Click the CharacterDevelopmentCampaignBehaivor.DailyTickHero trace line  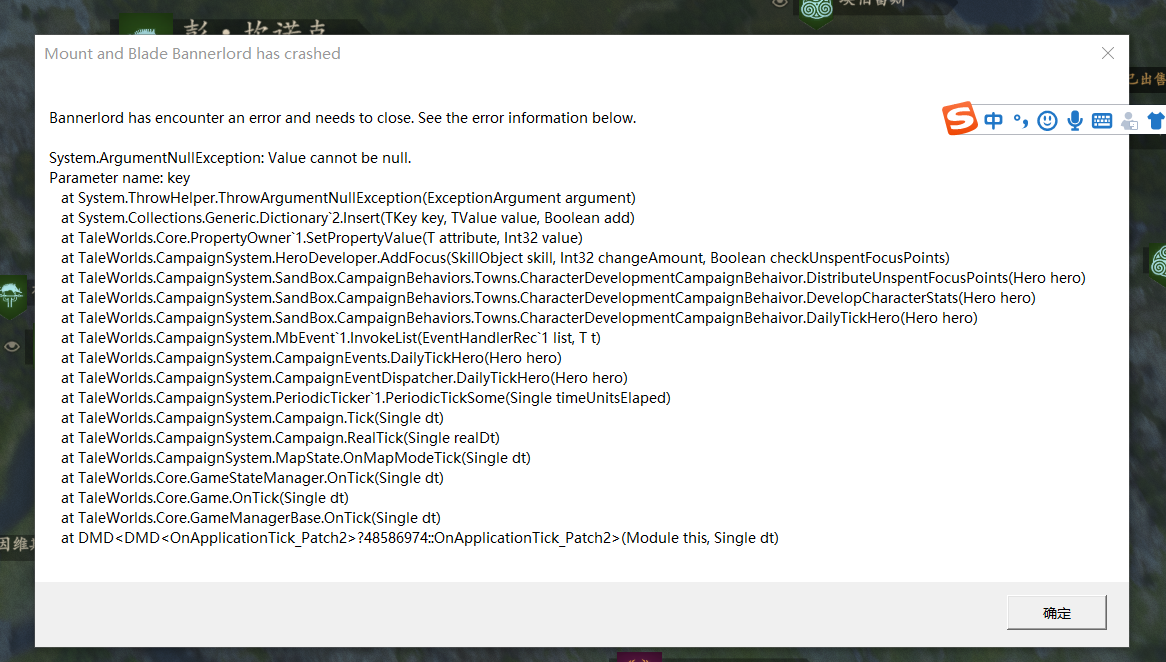click(x=519, y=318)
